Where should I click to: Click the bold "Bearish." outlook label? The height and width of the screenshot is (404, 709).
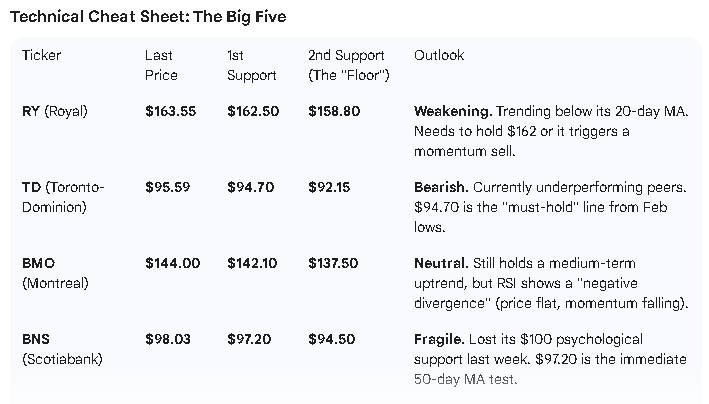[x=441, y=187]
